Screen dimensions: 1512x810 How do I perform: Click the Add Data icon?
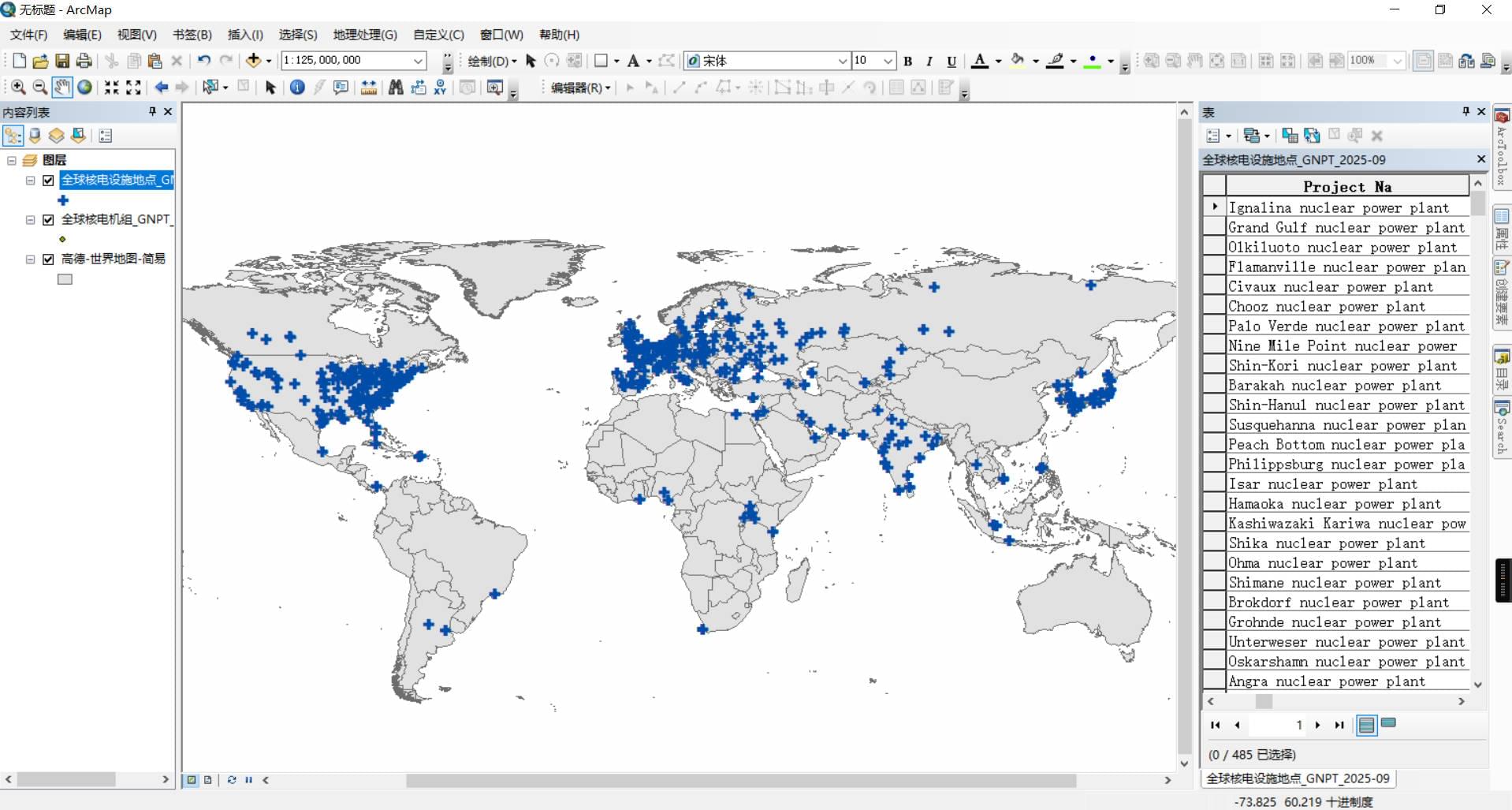[x=253, y=61]
